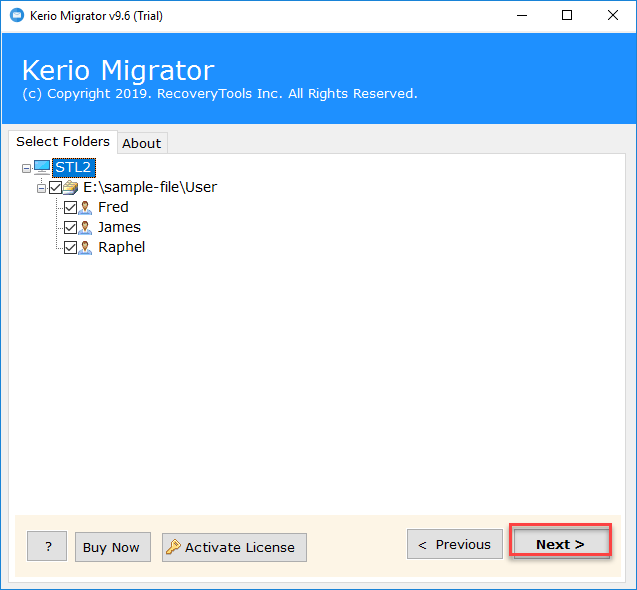Click the user icon next to Fred
The height and width of the screenshot is (590, 637).
pyautogui.click(x=85, y=207)
